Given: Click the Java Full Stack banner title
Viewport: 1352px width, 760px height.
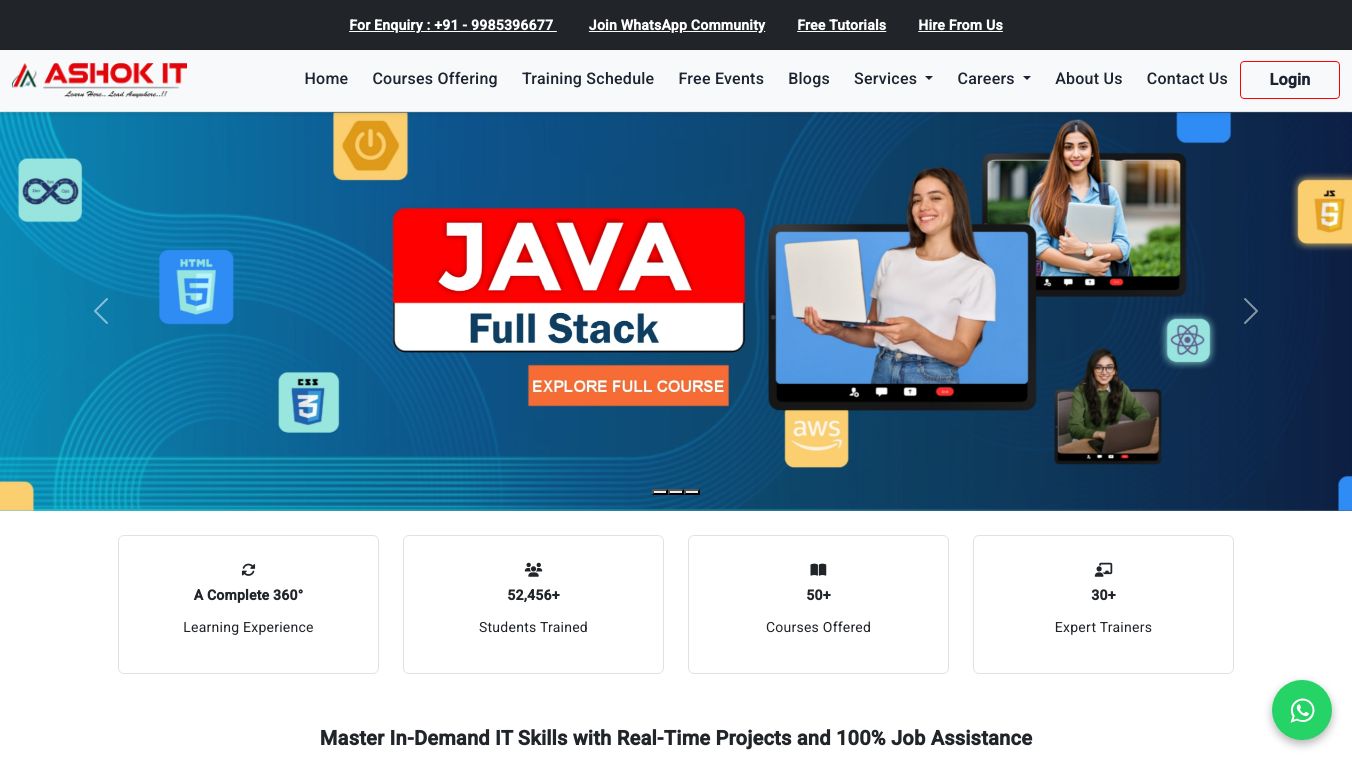Looking at the screenshot, I should (569, 280).
